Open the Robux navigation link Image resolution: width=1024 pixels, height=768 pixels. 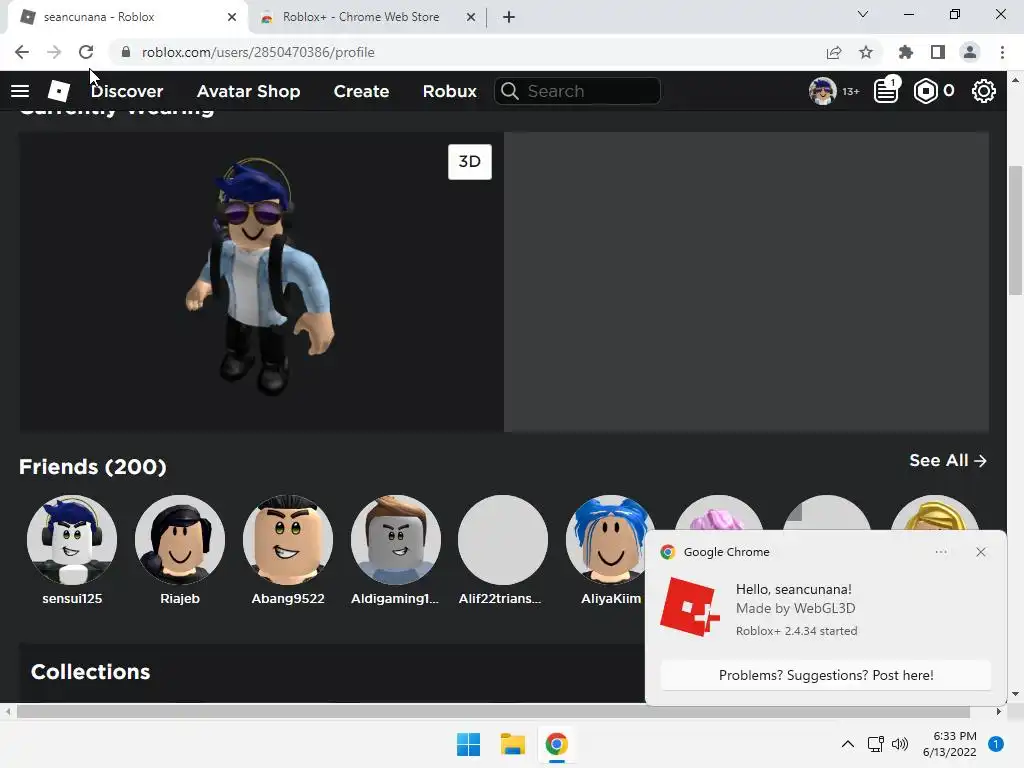tap(449, 91)
